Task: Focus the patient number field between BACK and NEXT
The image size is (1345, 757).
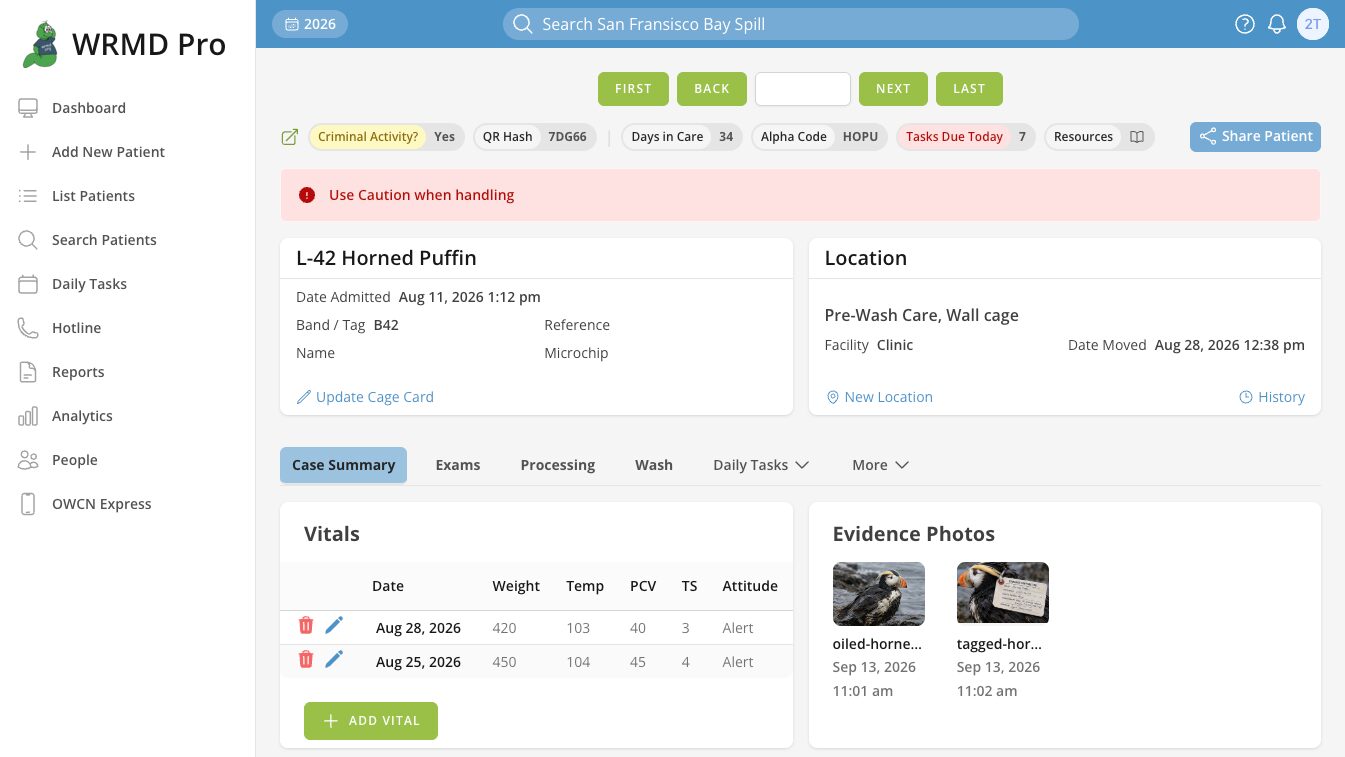Action: 803,89
